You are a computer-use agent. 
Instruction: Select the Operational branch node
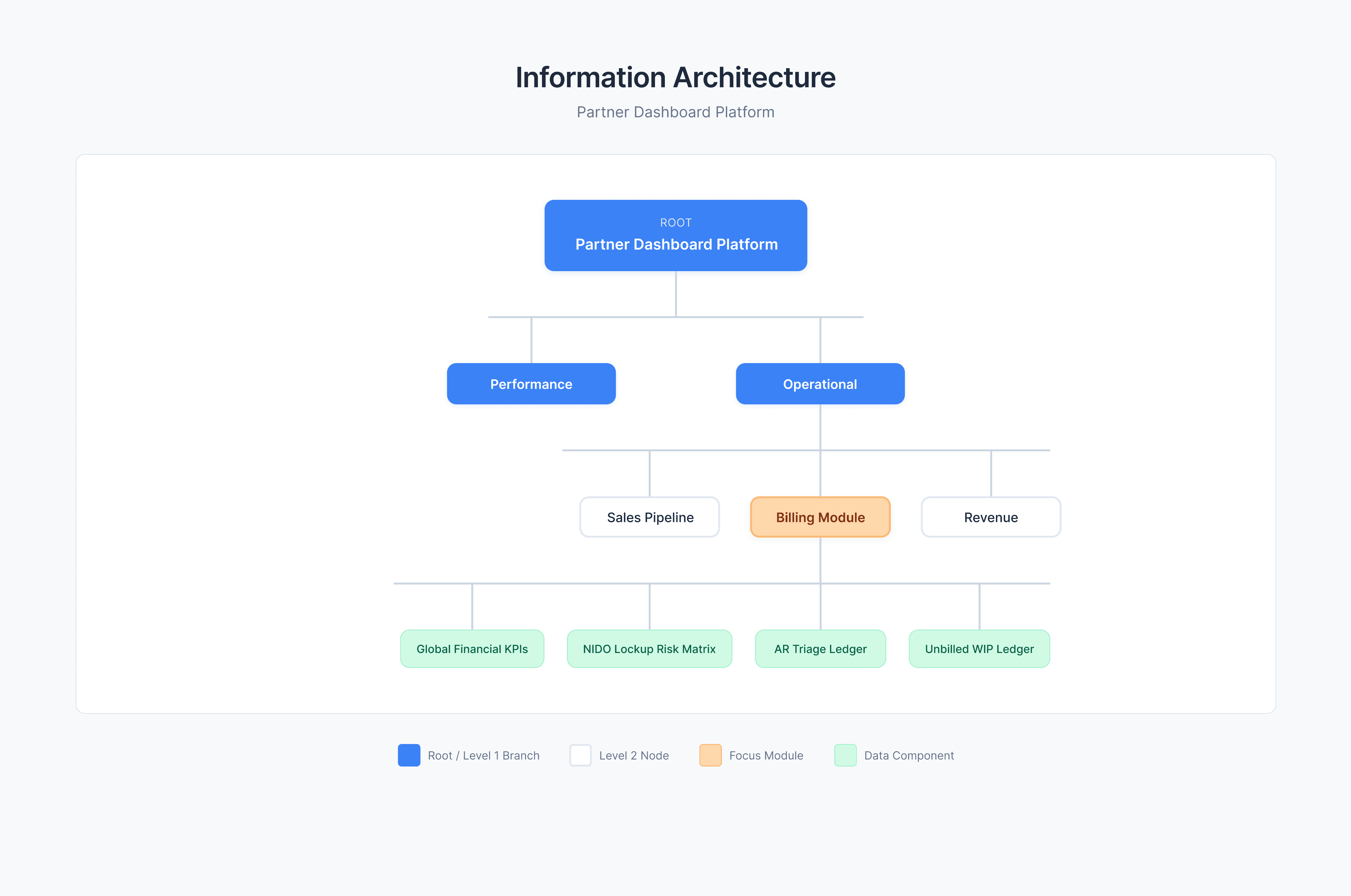pyautogui.click(x=820, y=384)
